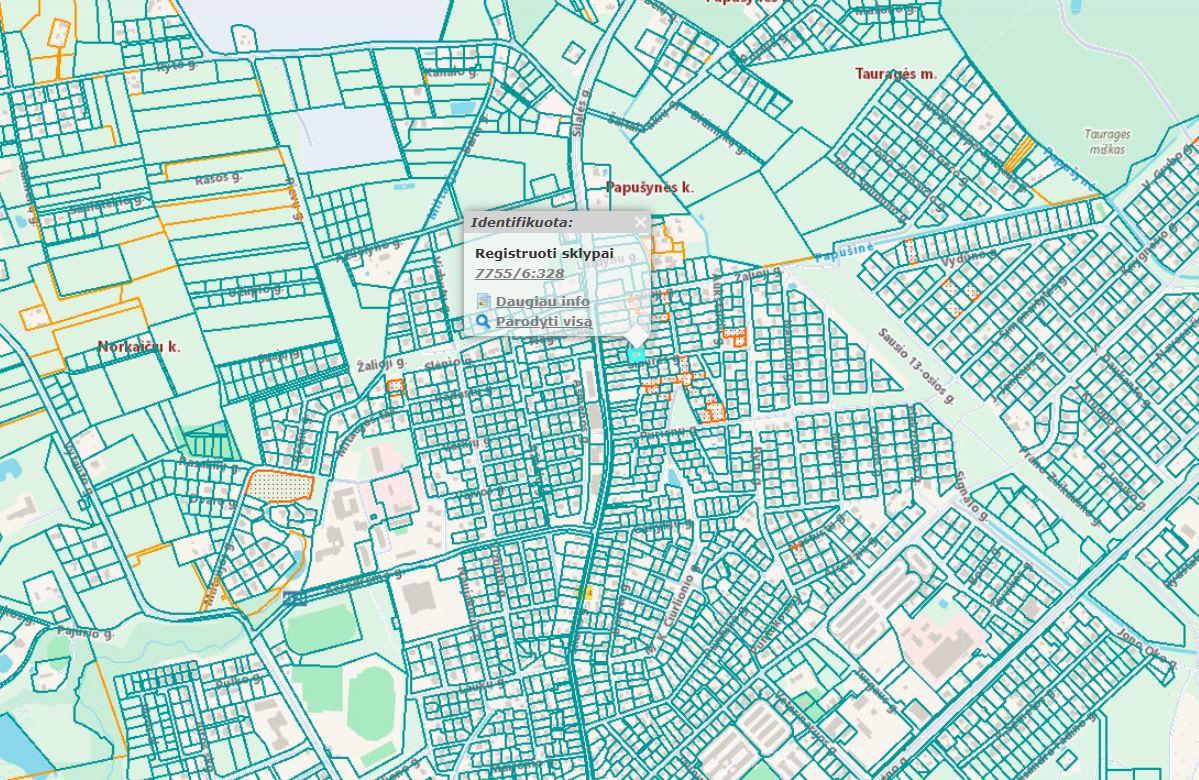This screenshot has height=780, width=1199.
Task: Click the blue bus stop map icon
Action: pyautogui.click(x=294, y=598)
